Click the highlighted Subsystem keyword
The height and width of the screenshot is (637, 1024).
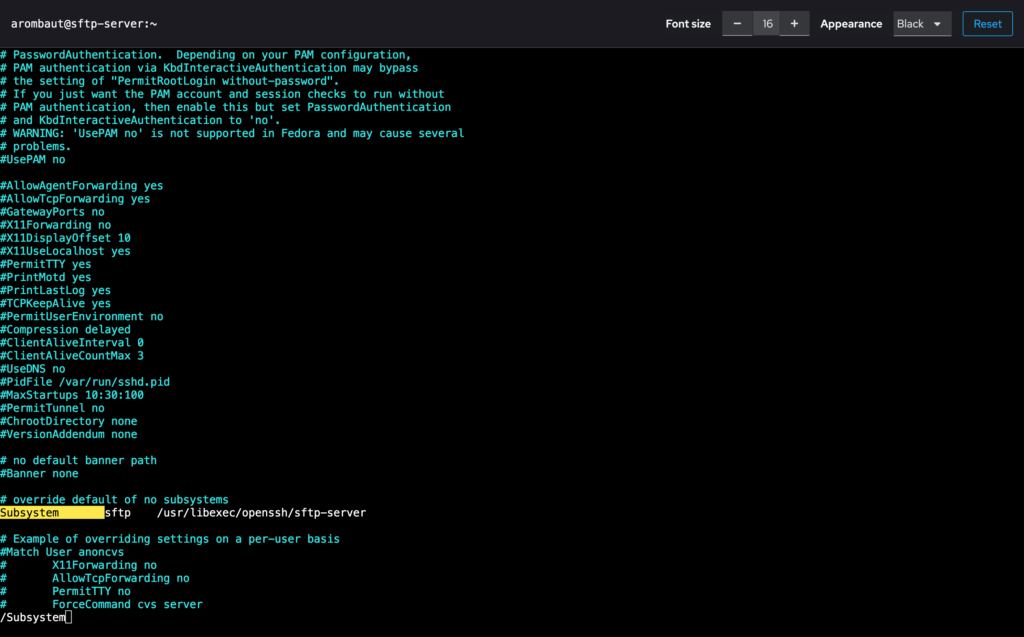[30, 513]
